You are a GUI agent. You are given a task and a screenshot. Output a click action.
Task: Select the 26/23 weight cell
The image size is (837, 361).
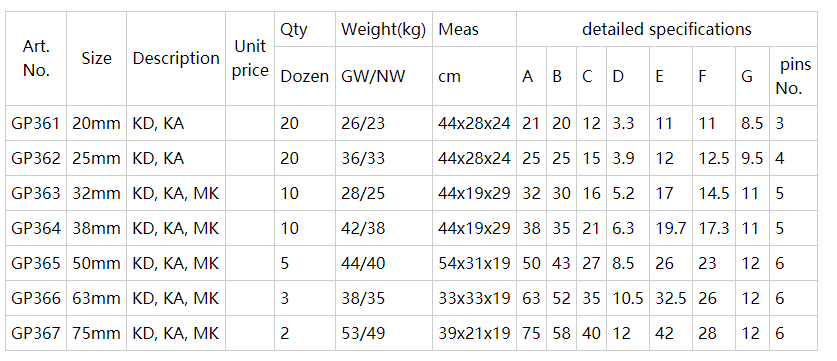pyautogui.click(x=384, y=123)
